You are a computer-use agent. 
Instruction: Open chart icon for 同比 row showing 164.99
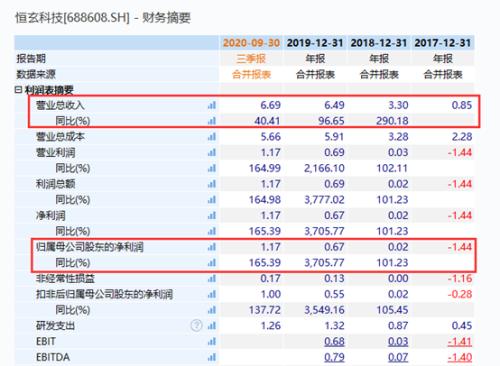212,168
